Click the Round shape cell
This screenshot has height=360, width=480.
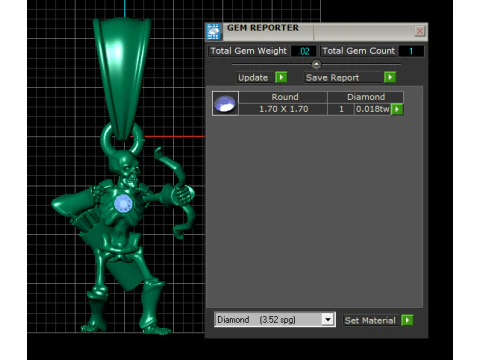pos(283,97)
